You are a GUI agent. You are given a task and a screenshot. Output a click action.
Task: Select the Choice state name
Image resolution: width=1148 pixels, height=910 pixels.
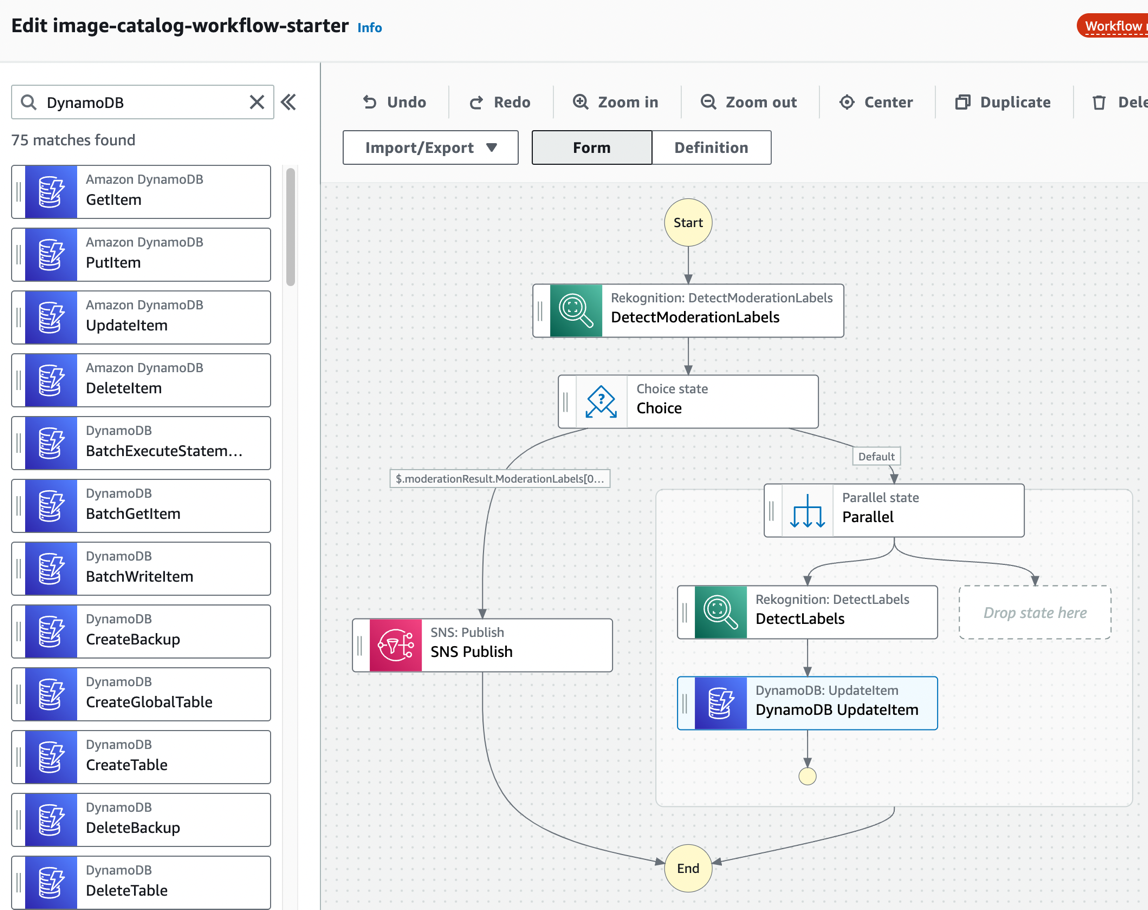pyautogui.click(x=659, y=409)
